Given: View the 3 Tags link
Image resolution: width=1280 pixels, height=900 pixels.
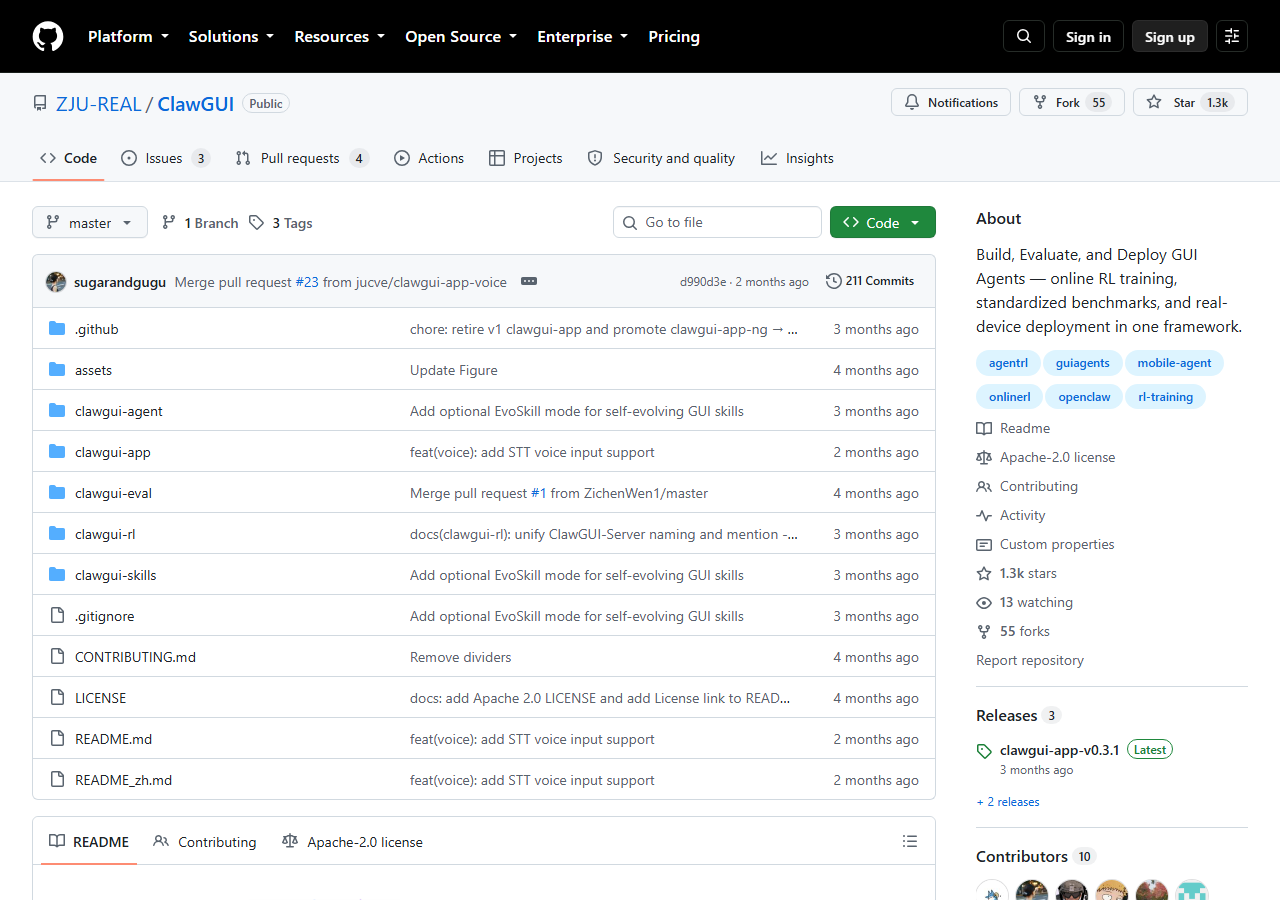Looking at the screenshot, I should (281, 223).
